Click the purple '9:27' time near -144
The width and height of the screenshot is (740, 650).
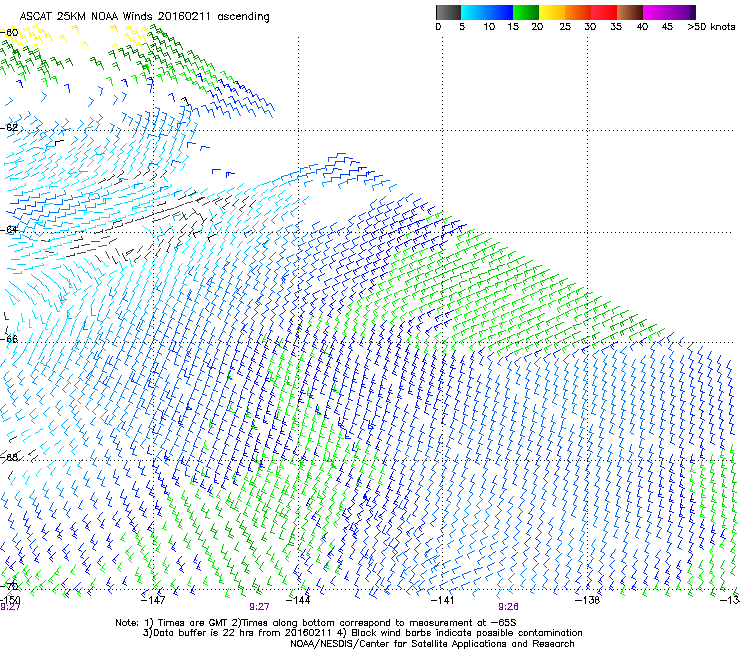click(x=259, y=607)
